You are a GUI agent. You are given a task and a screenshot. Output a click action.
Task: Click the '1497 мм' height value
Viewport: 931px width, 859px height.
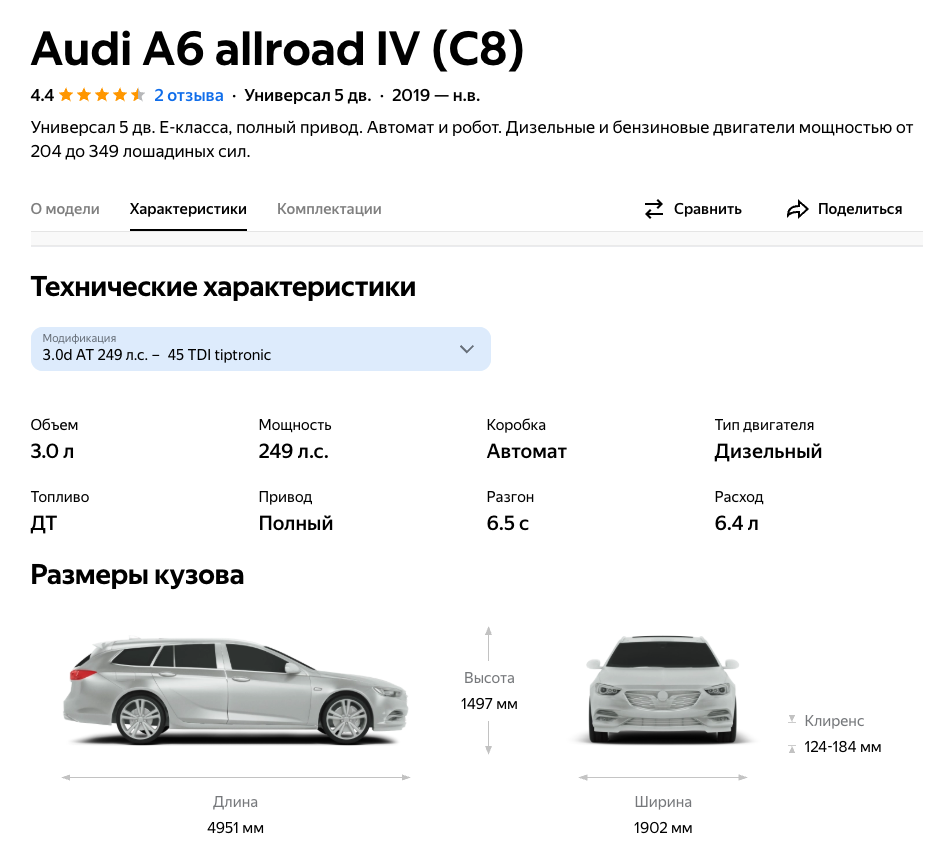point(489,704)
